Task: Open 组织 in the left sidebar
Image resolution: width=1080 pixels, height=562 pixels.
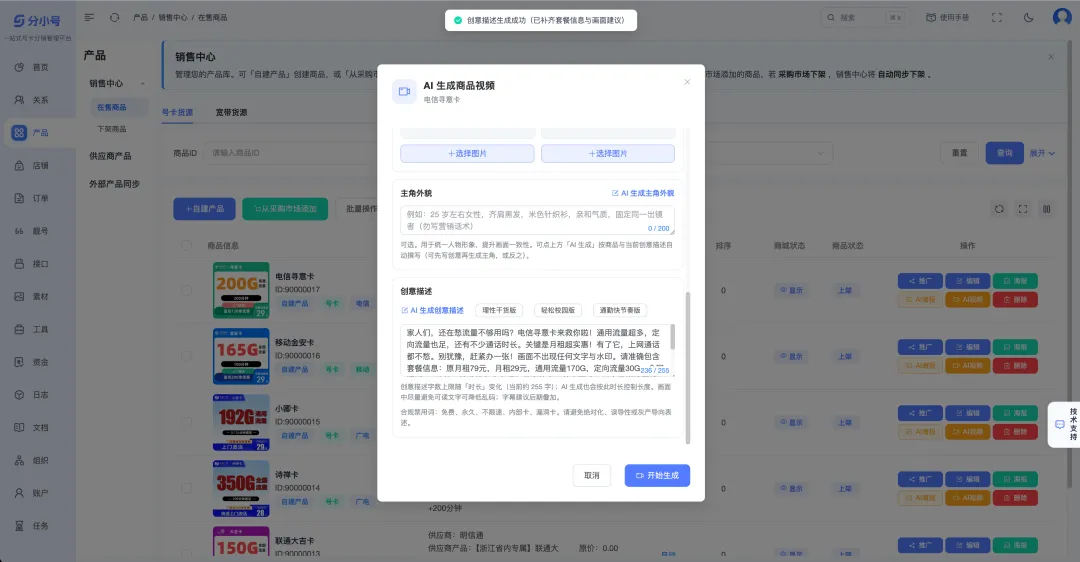Action: tap(32, 460)
